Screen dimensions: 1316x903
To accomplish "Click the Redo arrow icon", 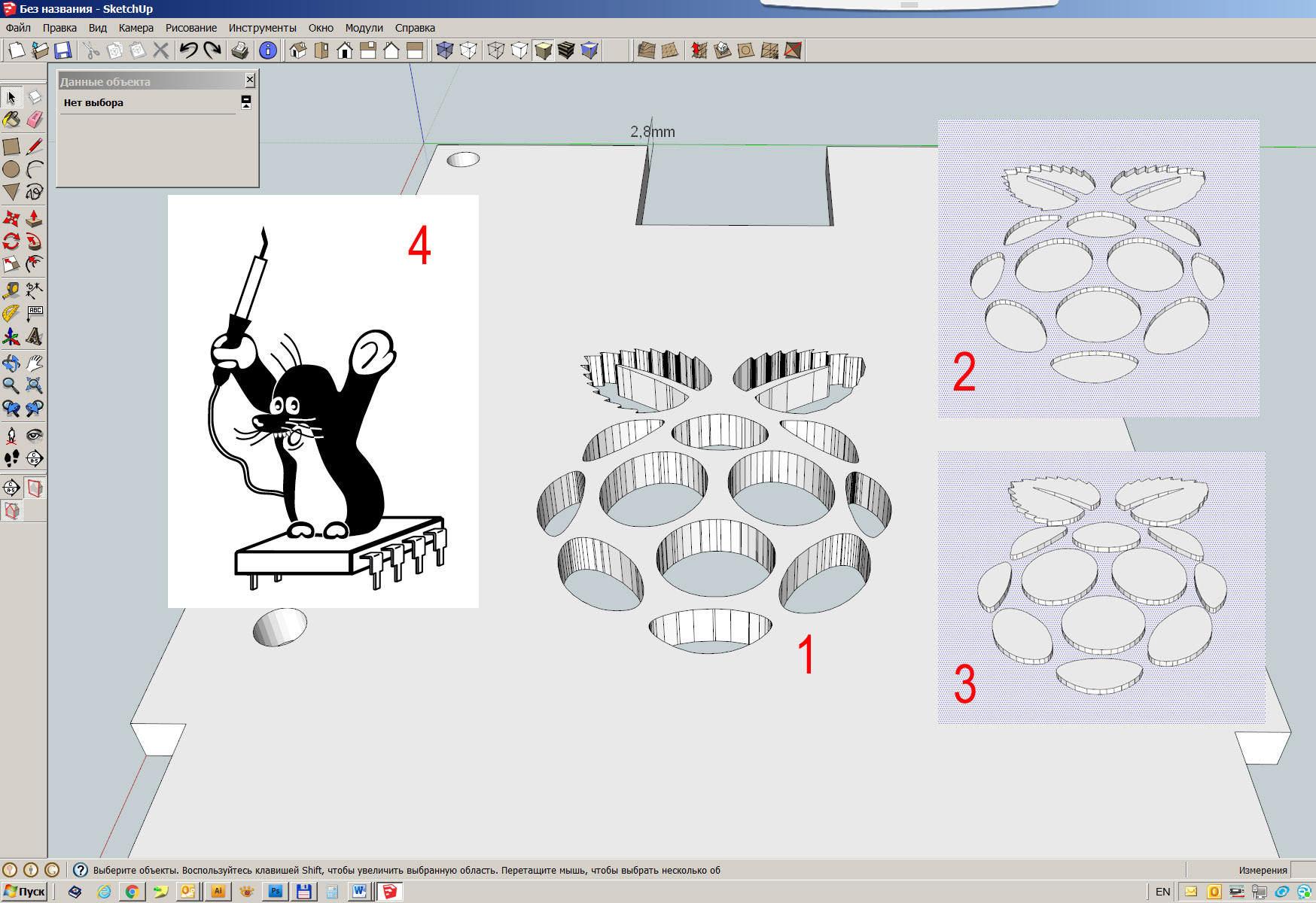I will 212,50.
